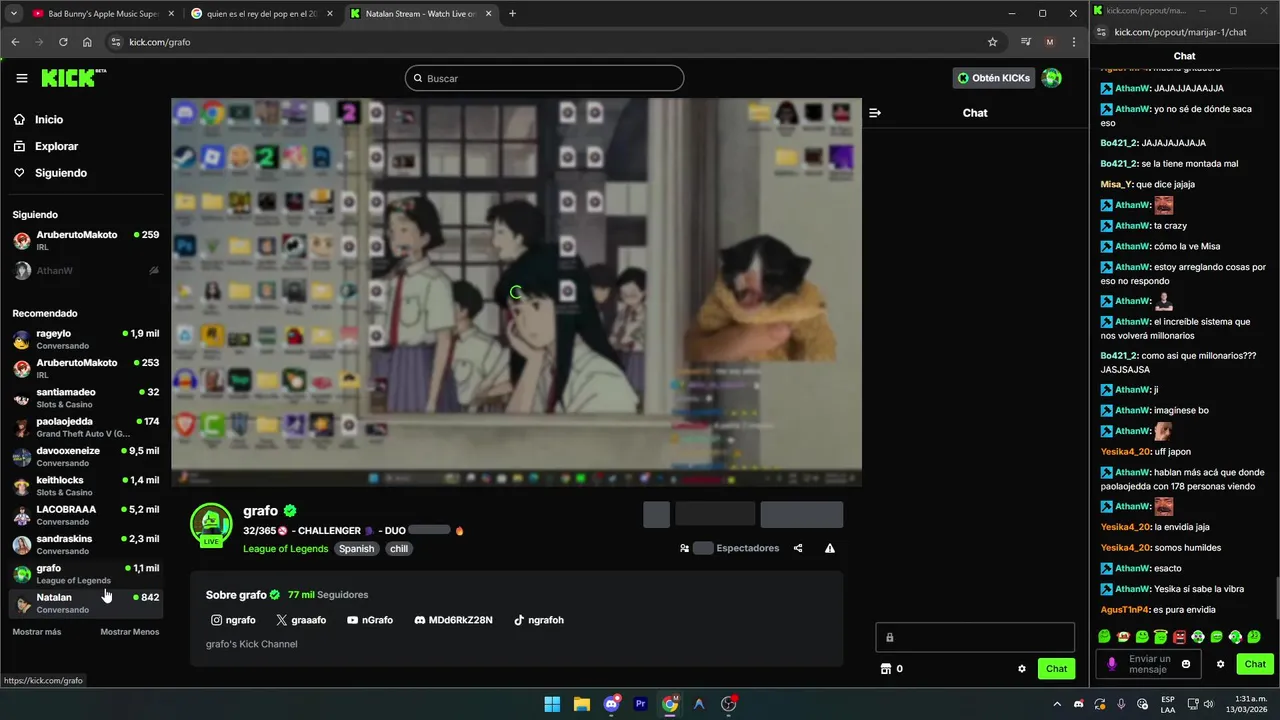Open Chrome tab search dropdown
Image resolution: width=1280 pixels, height=720 pixels.
coord(13,14)
